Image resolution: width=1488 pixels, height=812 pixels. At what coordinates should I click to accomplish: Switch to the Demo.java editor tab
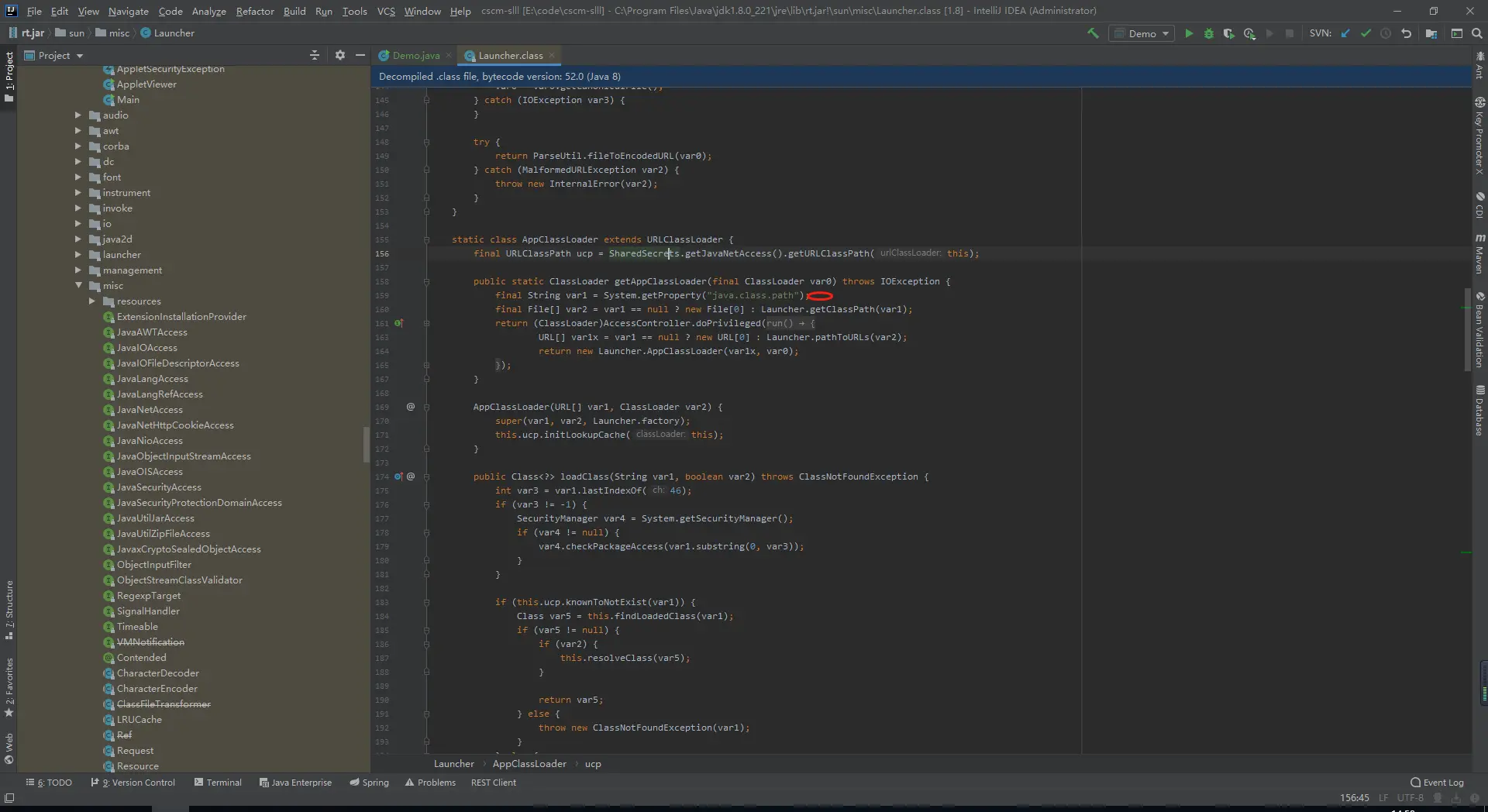[415, 55]
